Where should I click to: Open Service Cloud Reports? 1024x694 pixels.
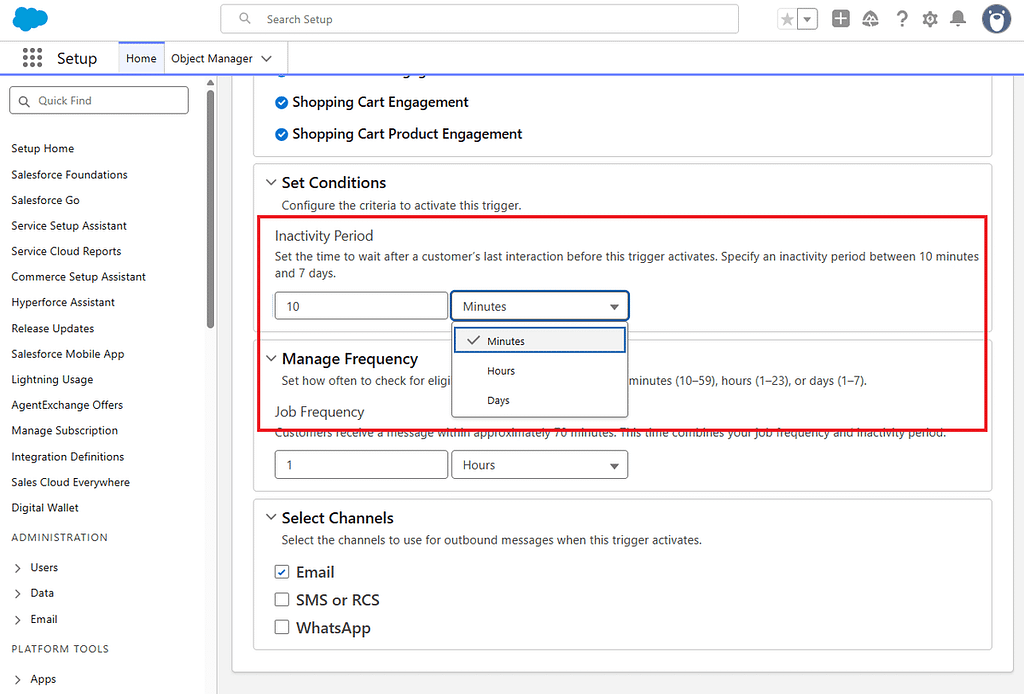pos(66,251)
